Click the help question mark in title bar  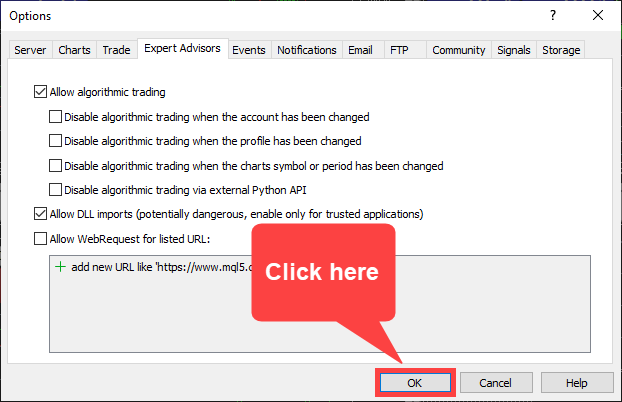tap(551, 16)
